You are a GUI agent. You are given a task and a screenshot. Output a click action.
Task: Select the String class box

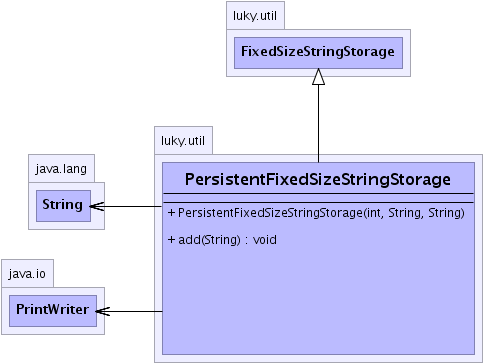tap(63, 206)
